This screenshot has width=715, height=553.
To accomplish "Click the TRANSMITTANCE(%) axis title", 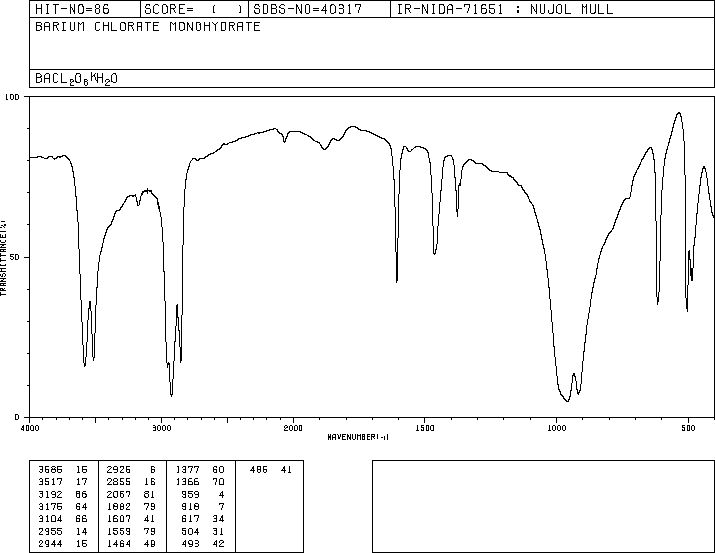I will point(3,258).
